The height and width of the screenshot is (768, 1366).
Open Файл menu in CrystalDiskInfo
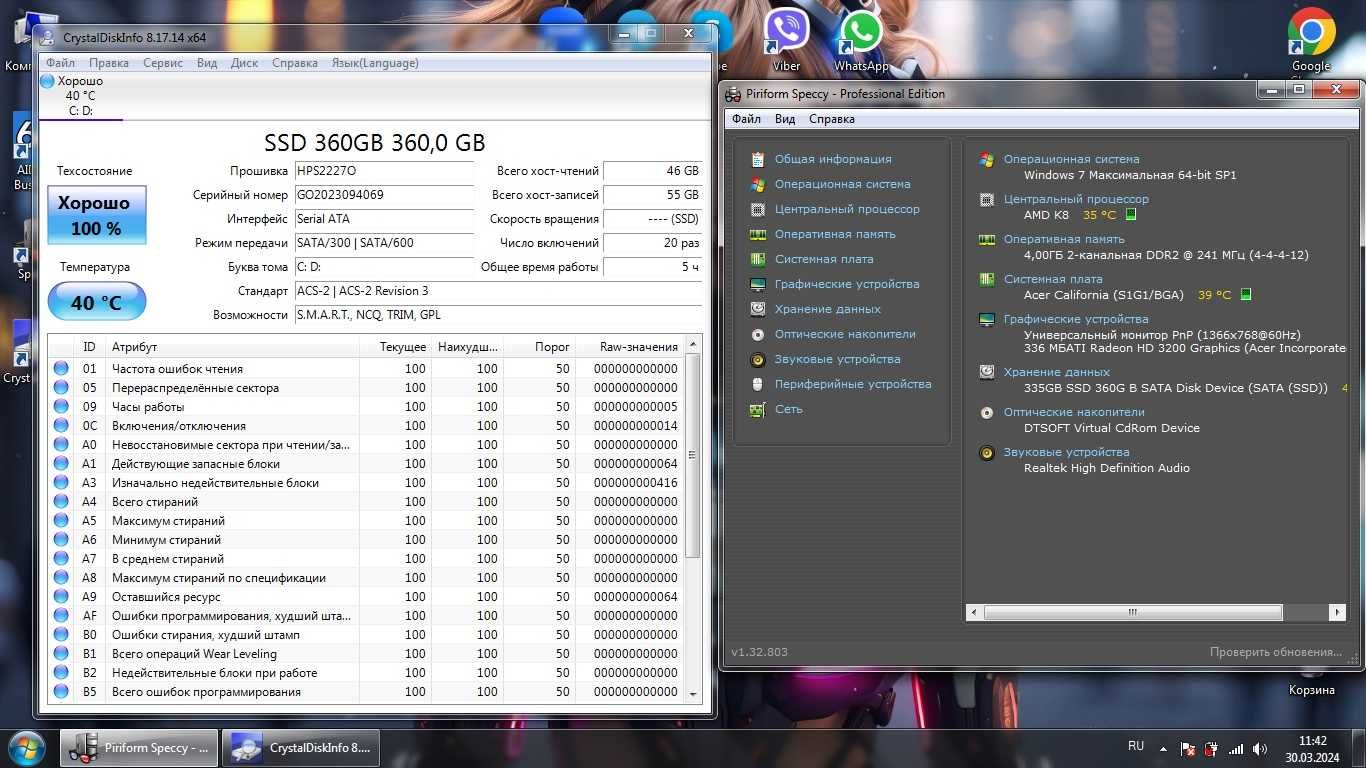tap(60, 63)
